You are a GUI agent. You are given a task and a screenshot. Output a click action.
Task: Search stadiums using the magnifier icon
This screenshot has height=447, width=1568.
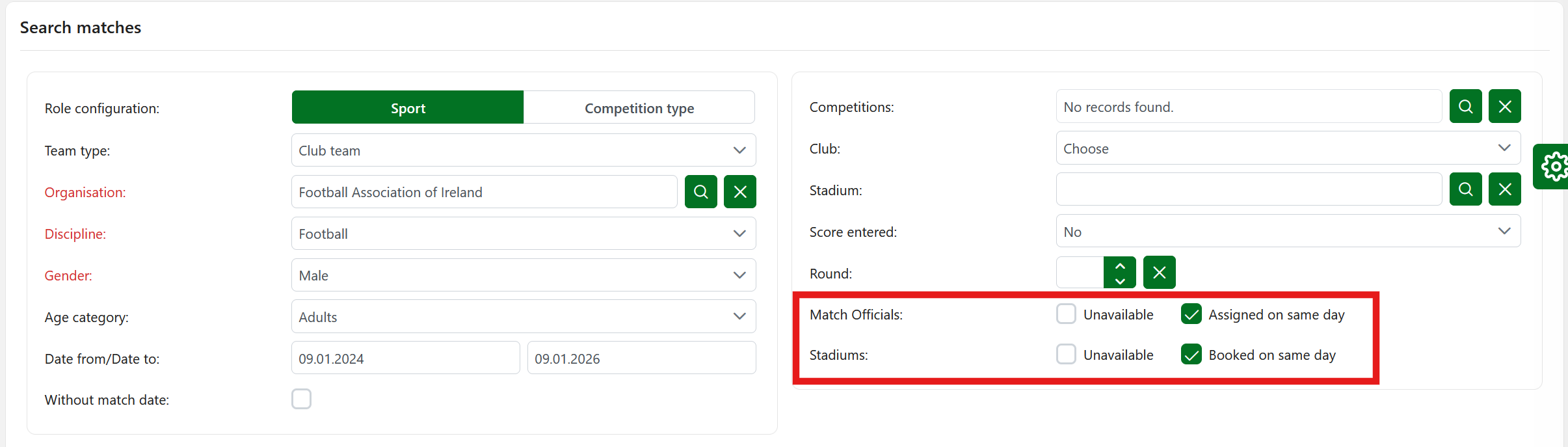click(1465, 189)
